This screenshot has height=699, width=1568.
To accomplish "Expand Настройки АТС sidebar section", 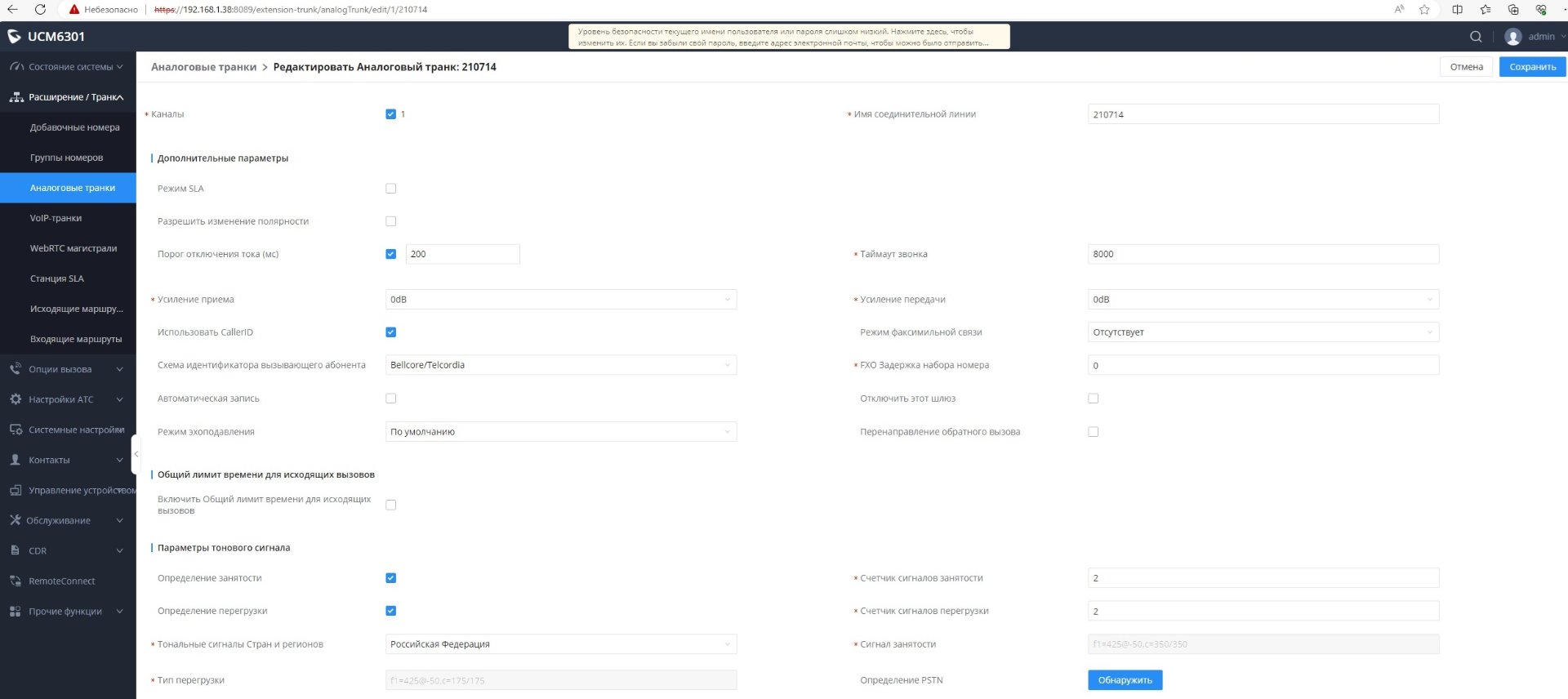I will [68, 399].
